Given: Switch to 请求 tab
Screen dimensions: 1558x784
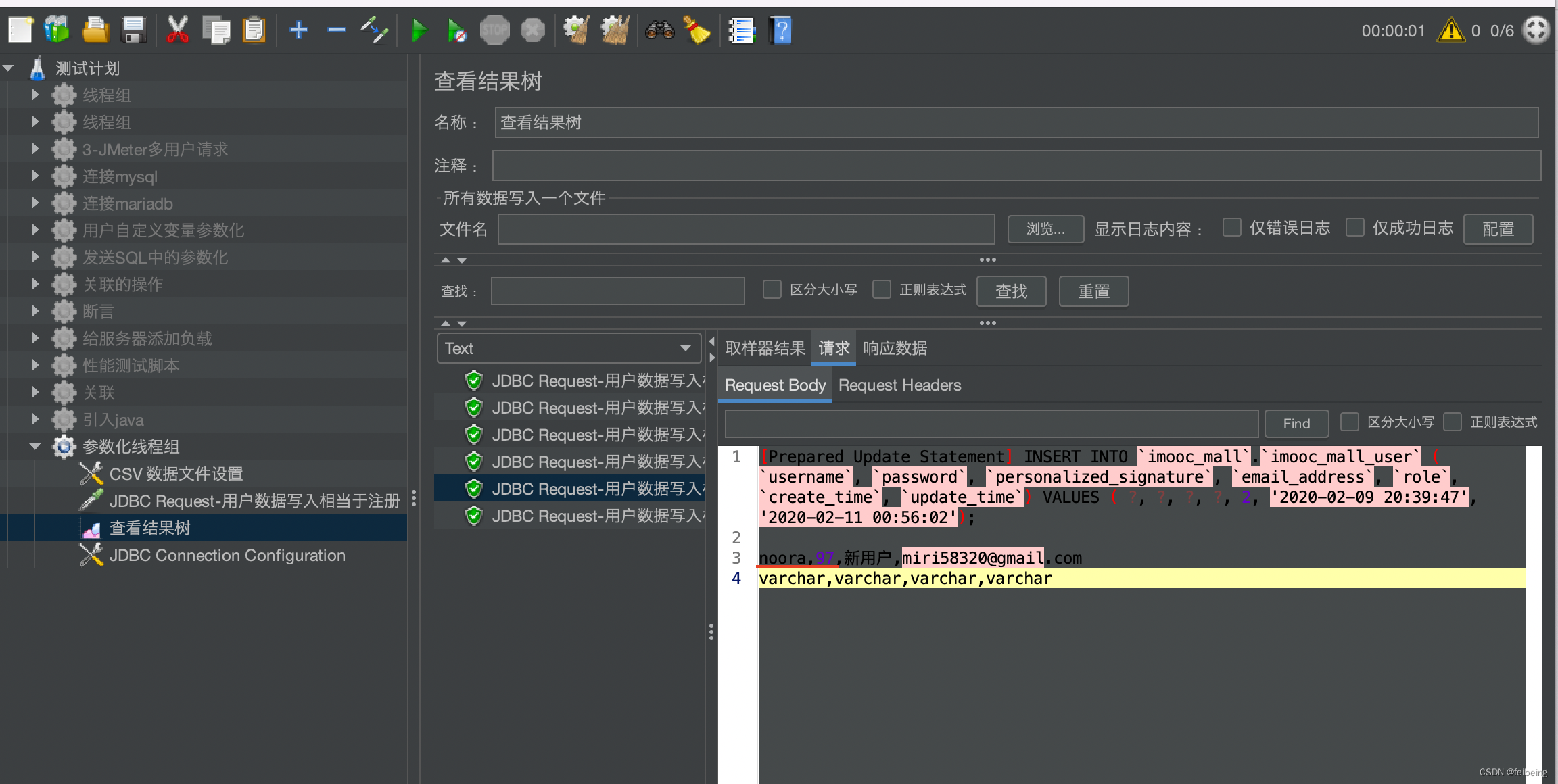Looking at the screenshot, I should tap(834, 349).
